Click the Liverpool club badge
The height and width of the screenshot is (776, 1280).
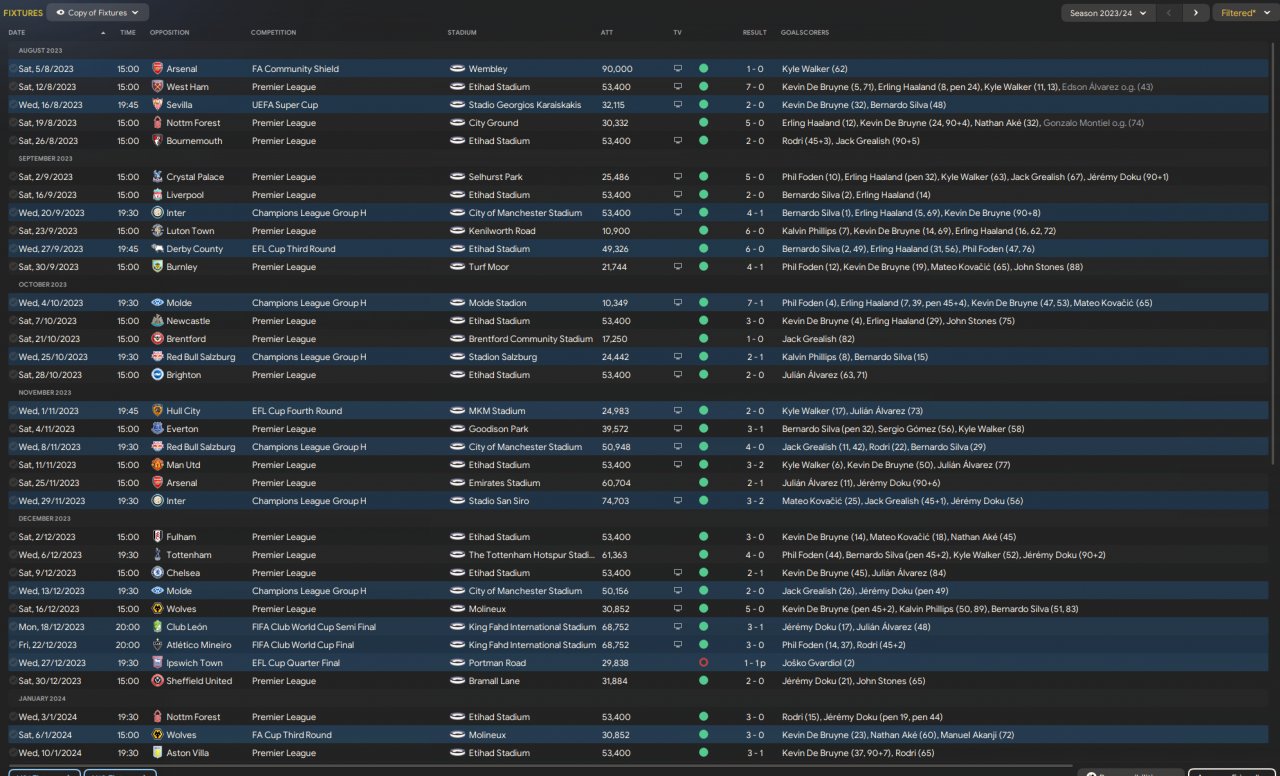157,195
